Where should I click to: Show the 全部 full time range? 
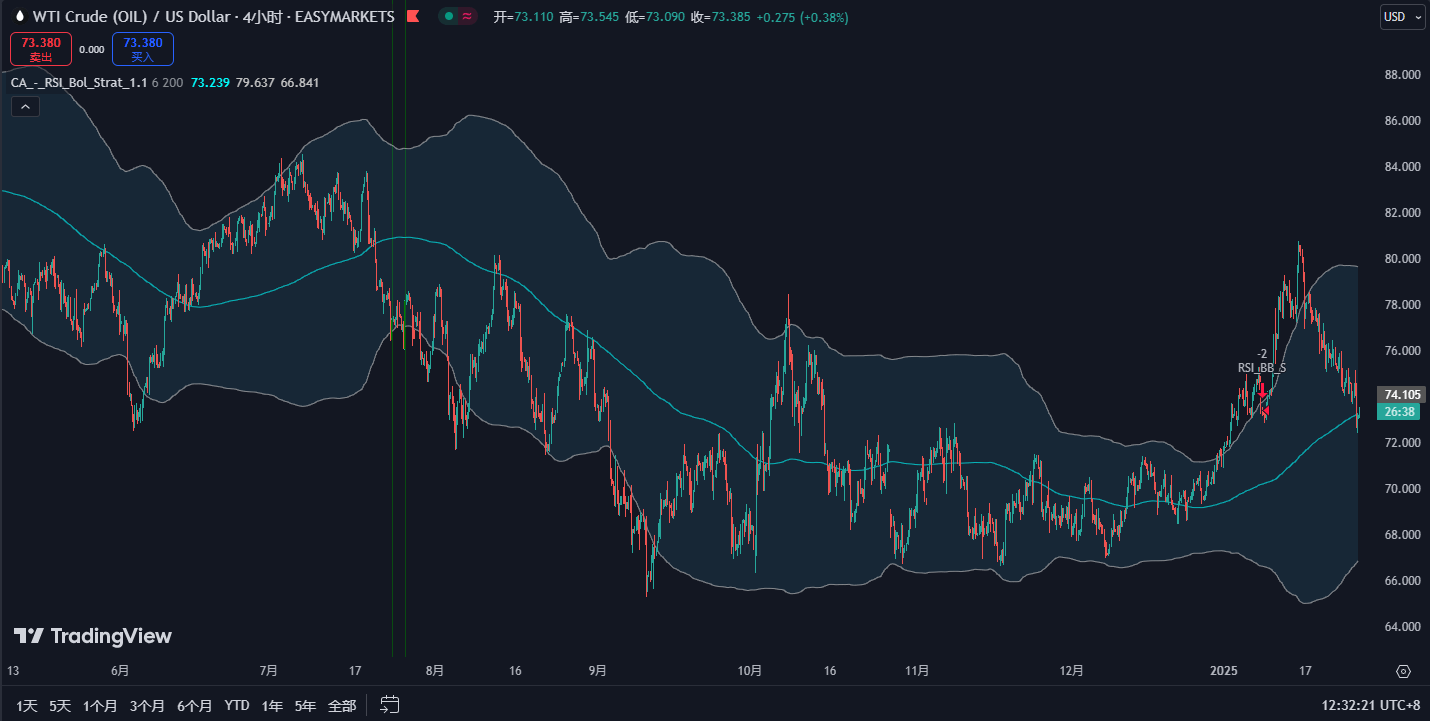point(341,706)
